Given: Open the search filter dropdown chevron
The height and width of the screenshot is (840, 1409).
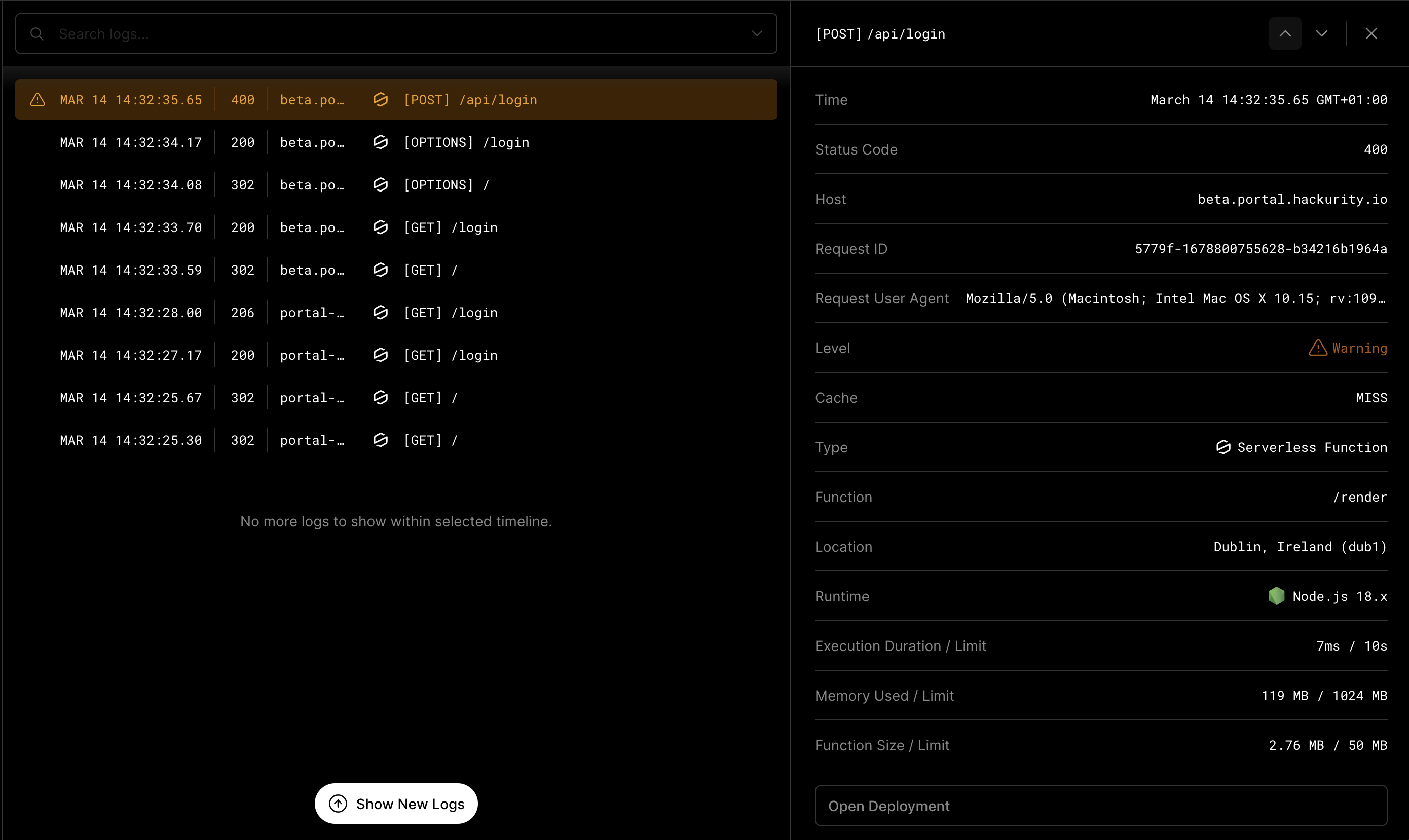Looking at the screenshot, I should (757, 33).
